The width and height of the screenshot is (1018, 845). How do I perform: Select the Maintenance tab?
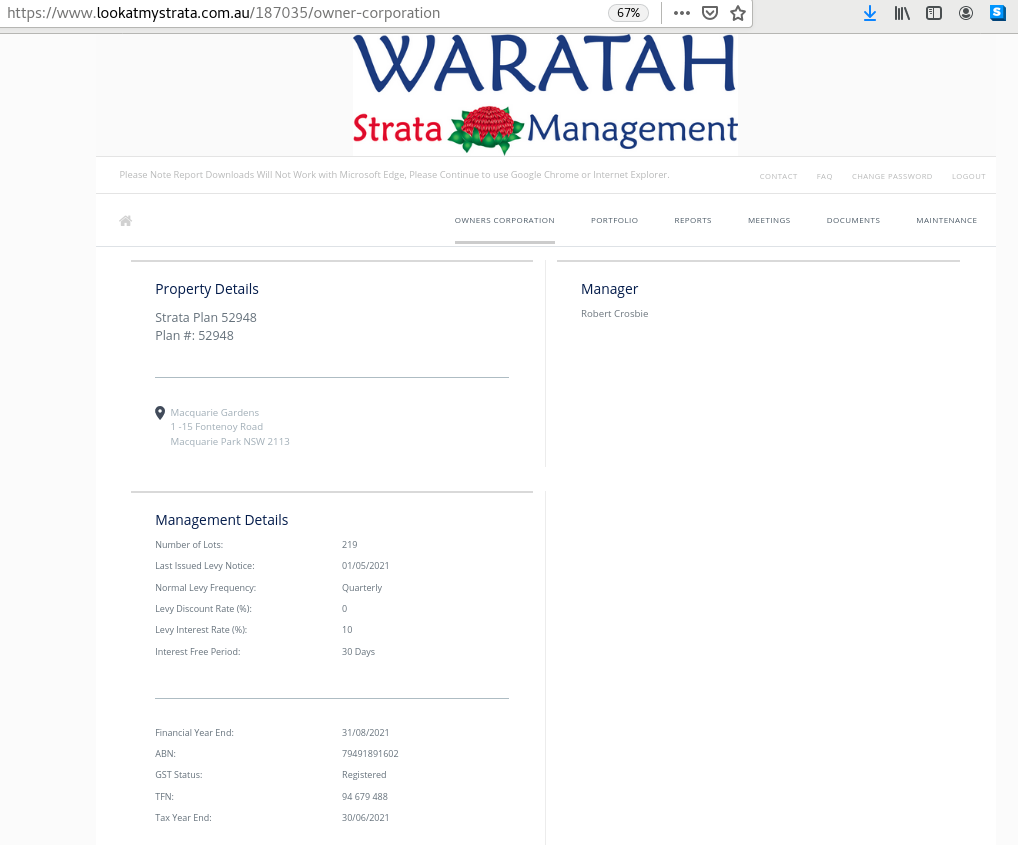pos(947,221)
